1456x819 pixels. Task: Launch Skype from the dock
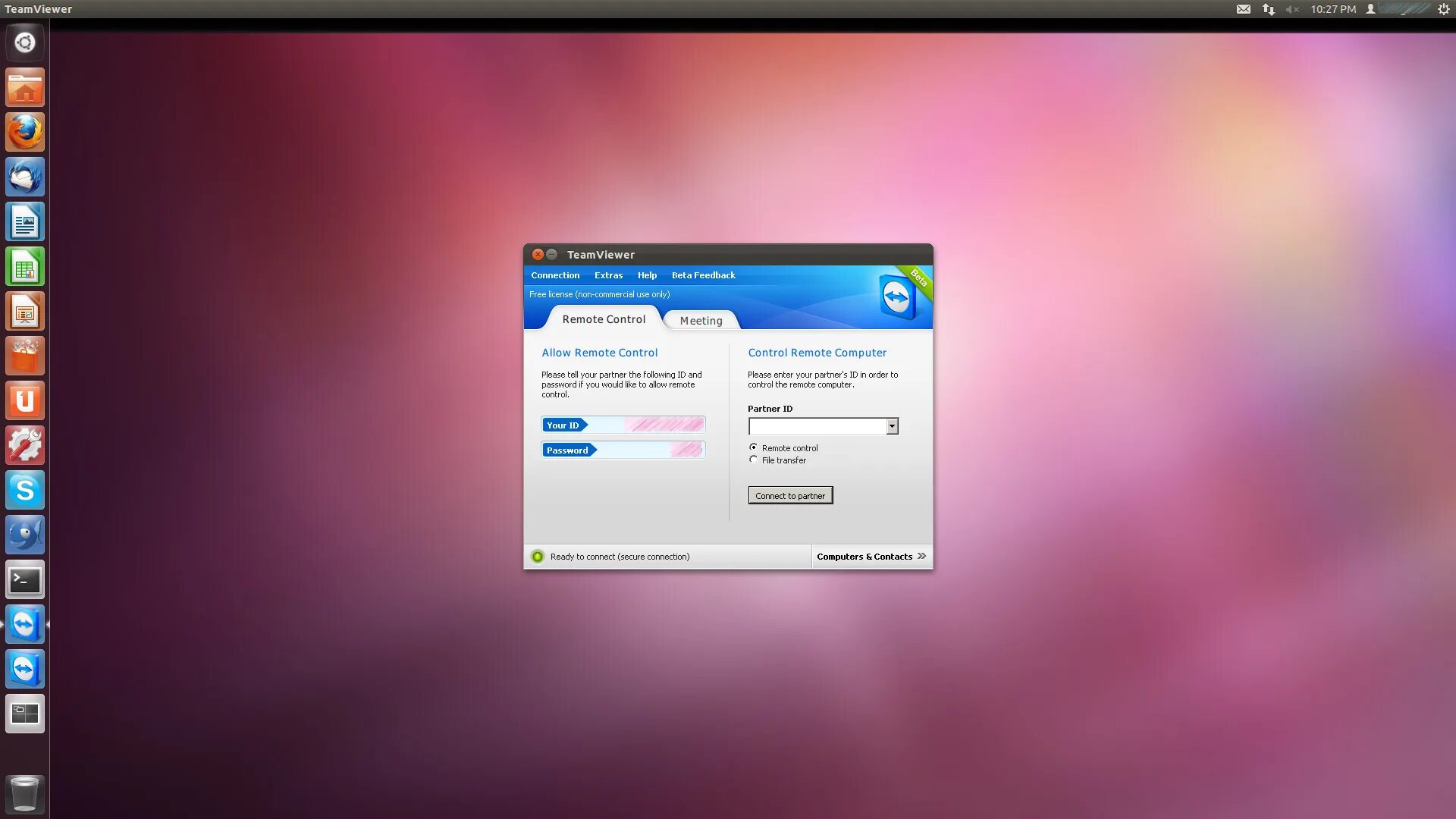(25, 490)
